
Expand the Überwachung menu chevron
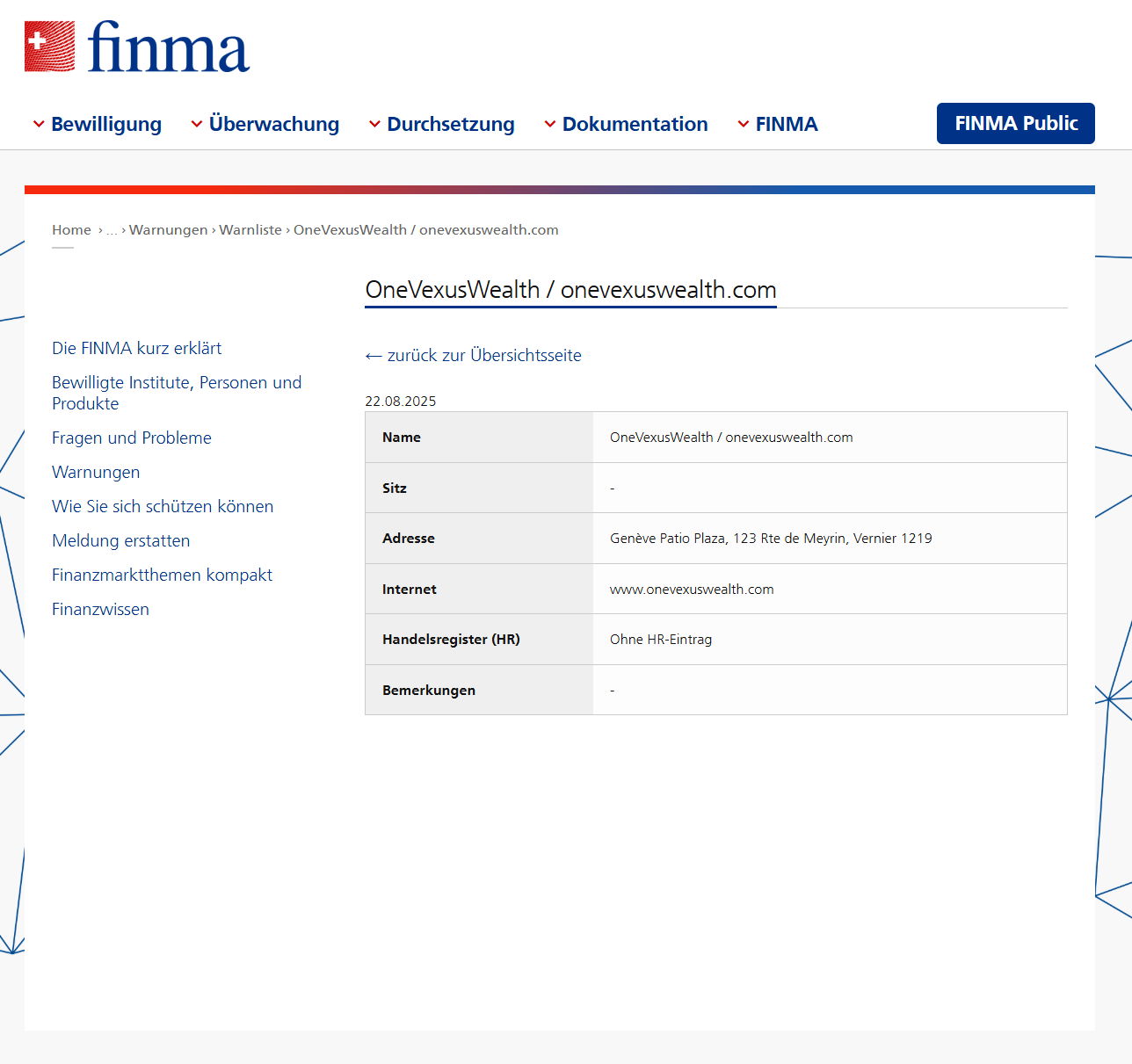[197, 124]
